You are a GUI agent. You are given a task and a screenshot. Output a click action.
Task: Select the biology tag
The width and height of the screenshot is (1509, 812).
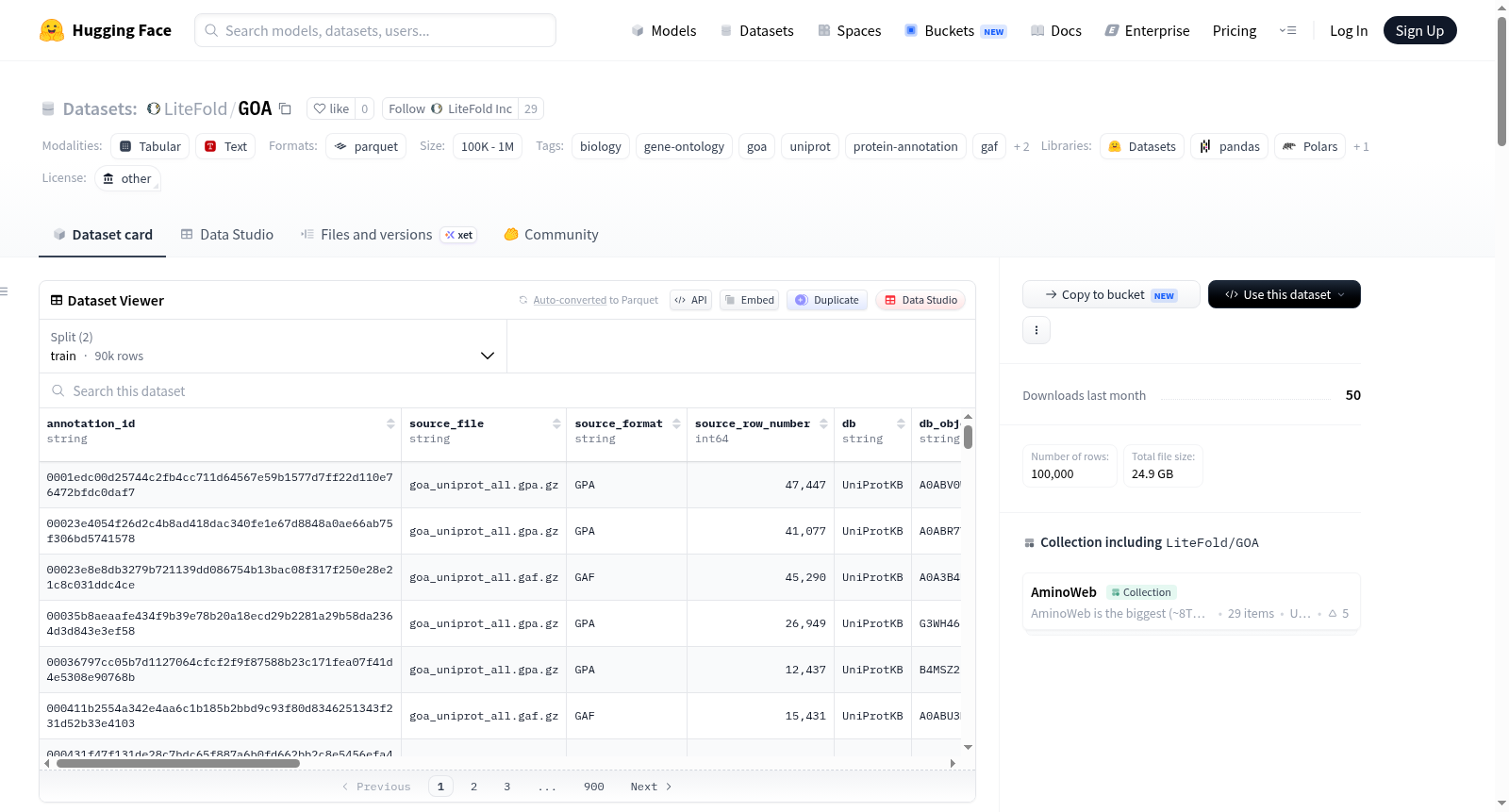[x=601, y=146]
